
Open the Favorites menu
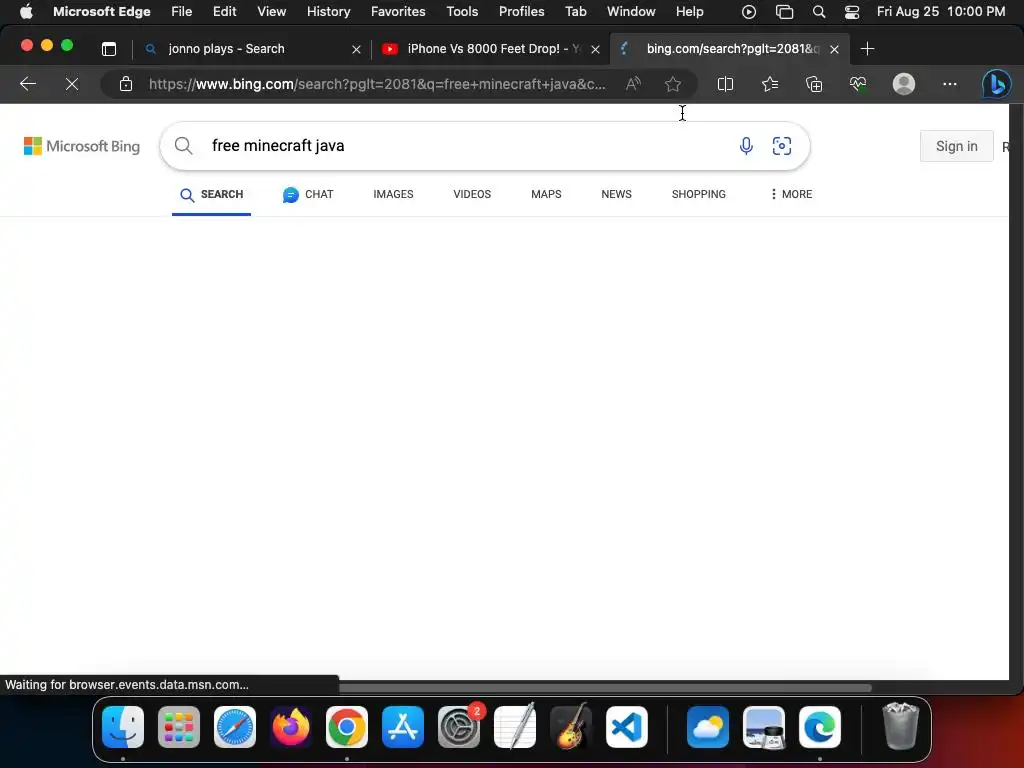pyautogui.click(x=398, y=12)
